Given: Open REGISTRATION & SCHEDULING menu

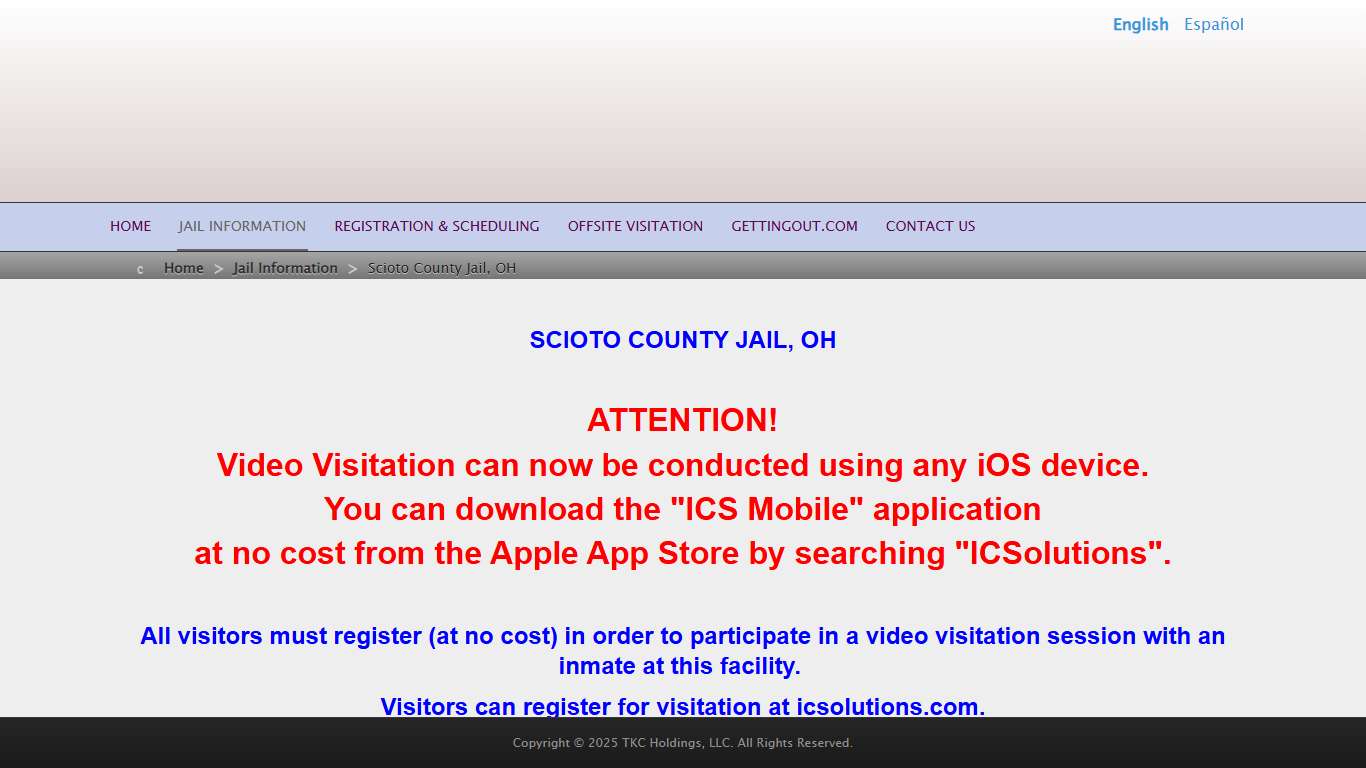Looking at the screenshot, I should [437, 226].
